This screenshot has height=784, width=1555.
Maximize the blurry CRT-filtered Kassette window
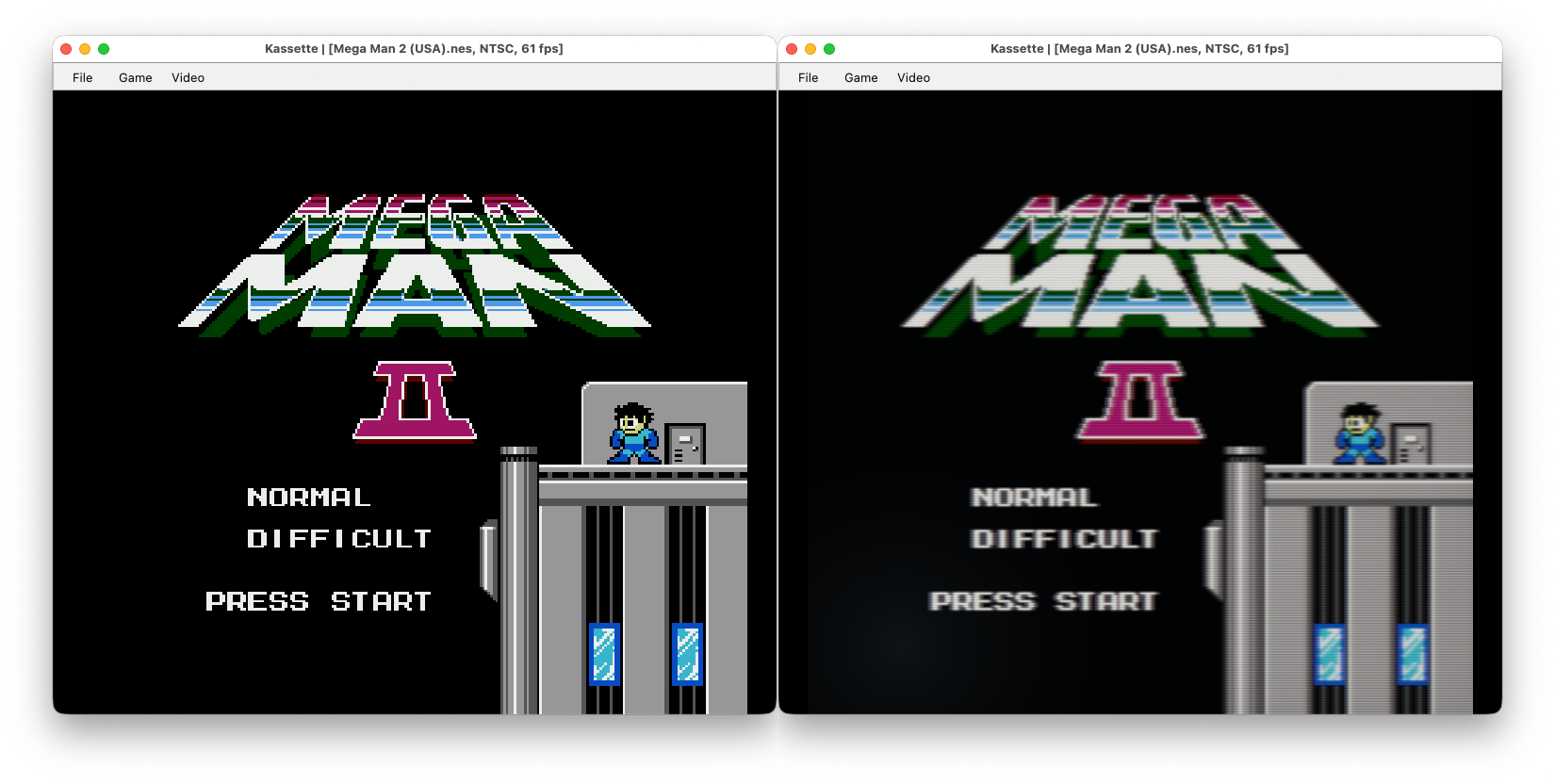829,49
